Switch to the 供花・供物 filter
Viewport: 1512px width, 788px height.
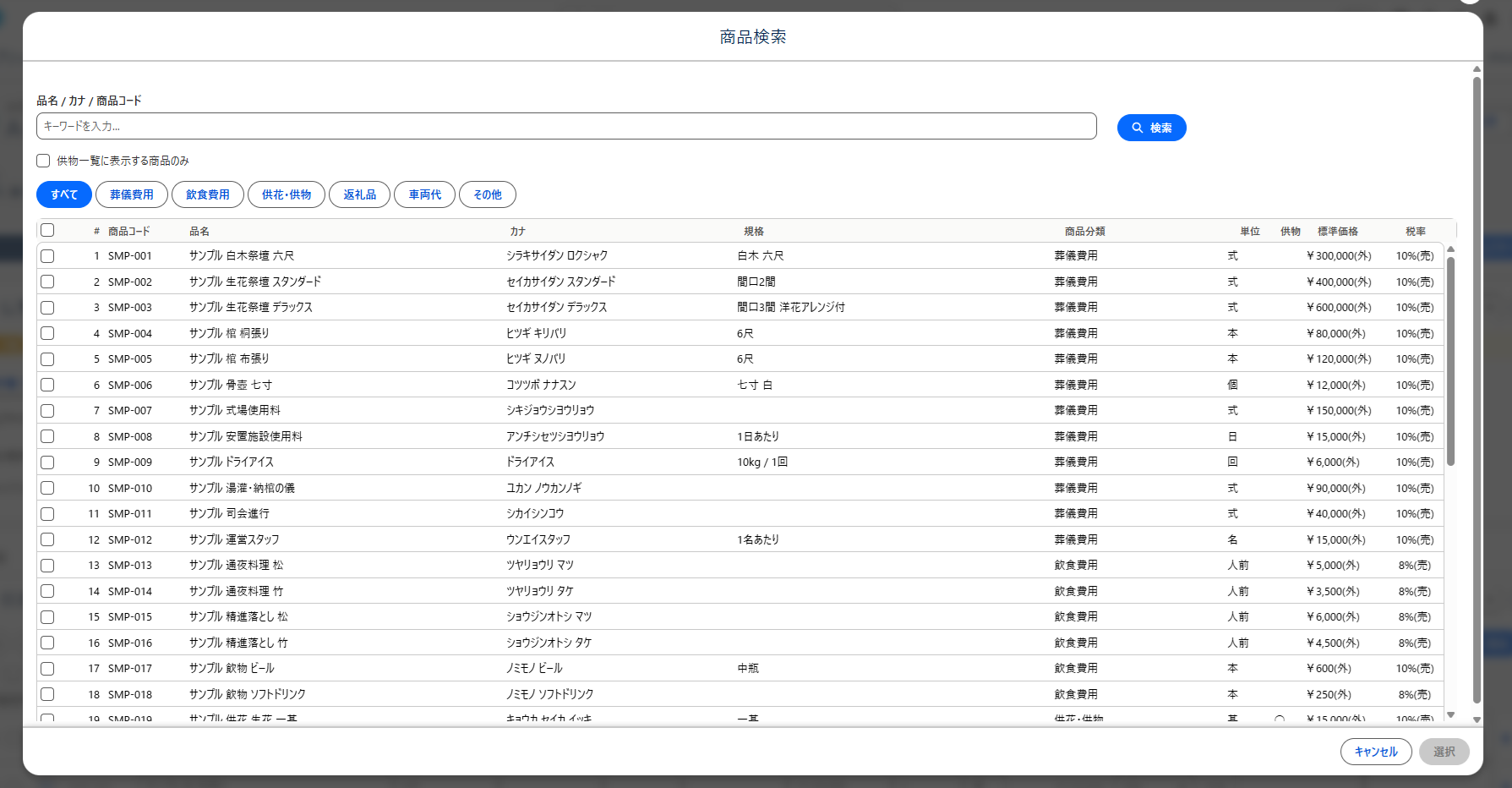[x=287, y=194]
